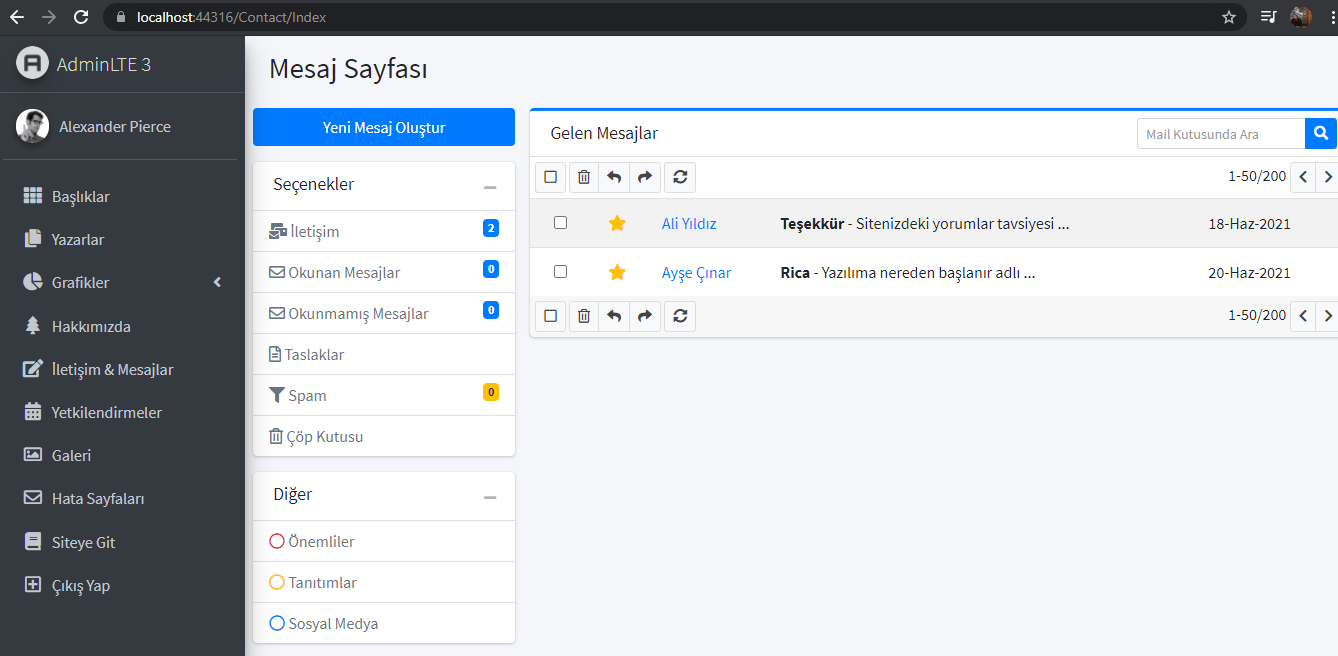Check the Ali Yıldız message checkbox
This screenshot has width=1338, height=656.
click(x=560, y=222)
